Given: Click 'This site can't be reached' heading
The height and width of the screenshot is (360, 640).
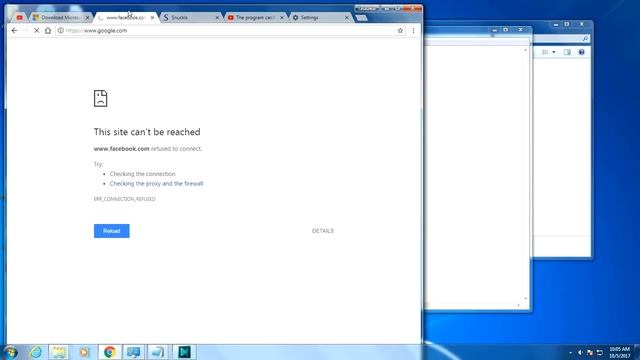Looking at the screenshot, I should click(x=147, y=132).
